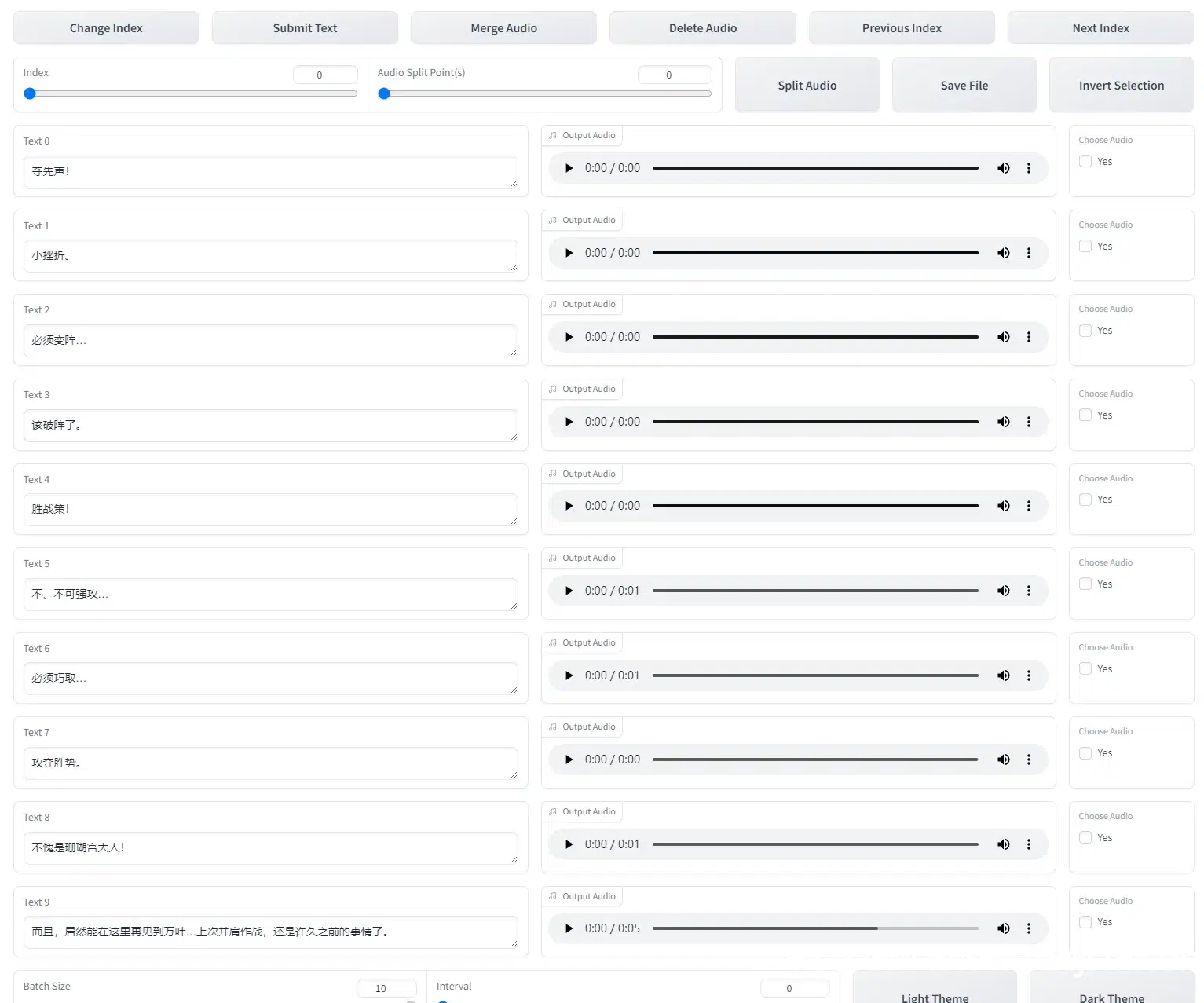Play the Text 7 output audio
Viewport: 1204px width, 1003px height.
(x=569, y=760)
